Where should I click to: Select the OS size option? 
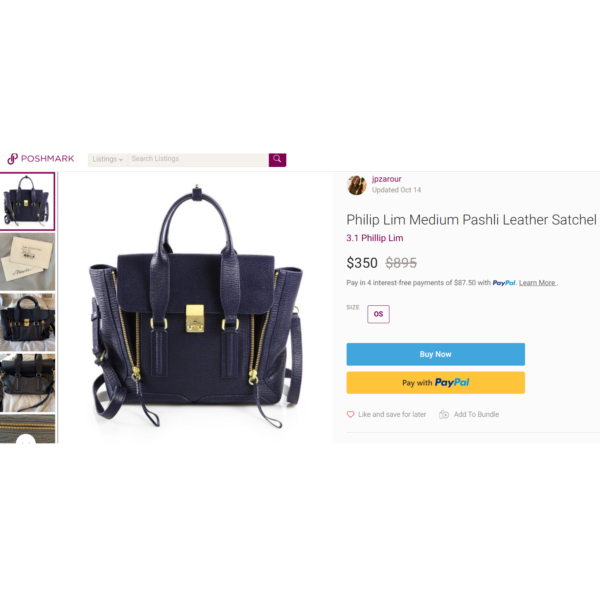(378, 314)
